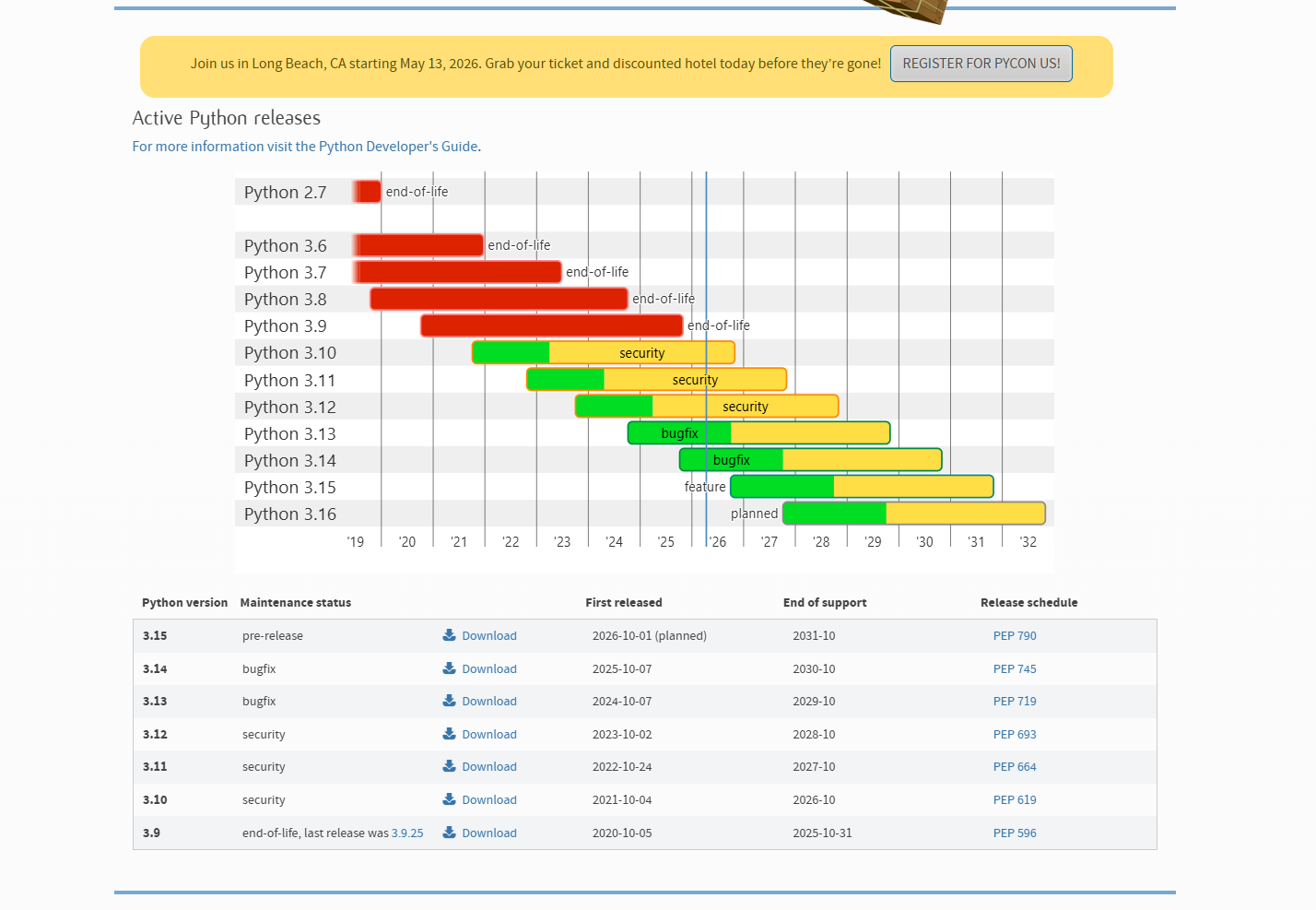Click the 'End of support' column header
Image resolution: width=1316 pixels, height=910 pixels.
coord(825,603)
